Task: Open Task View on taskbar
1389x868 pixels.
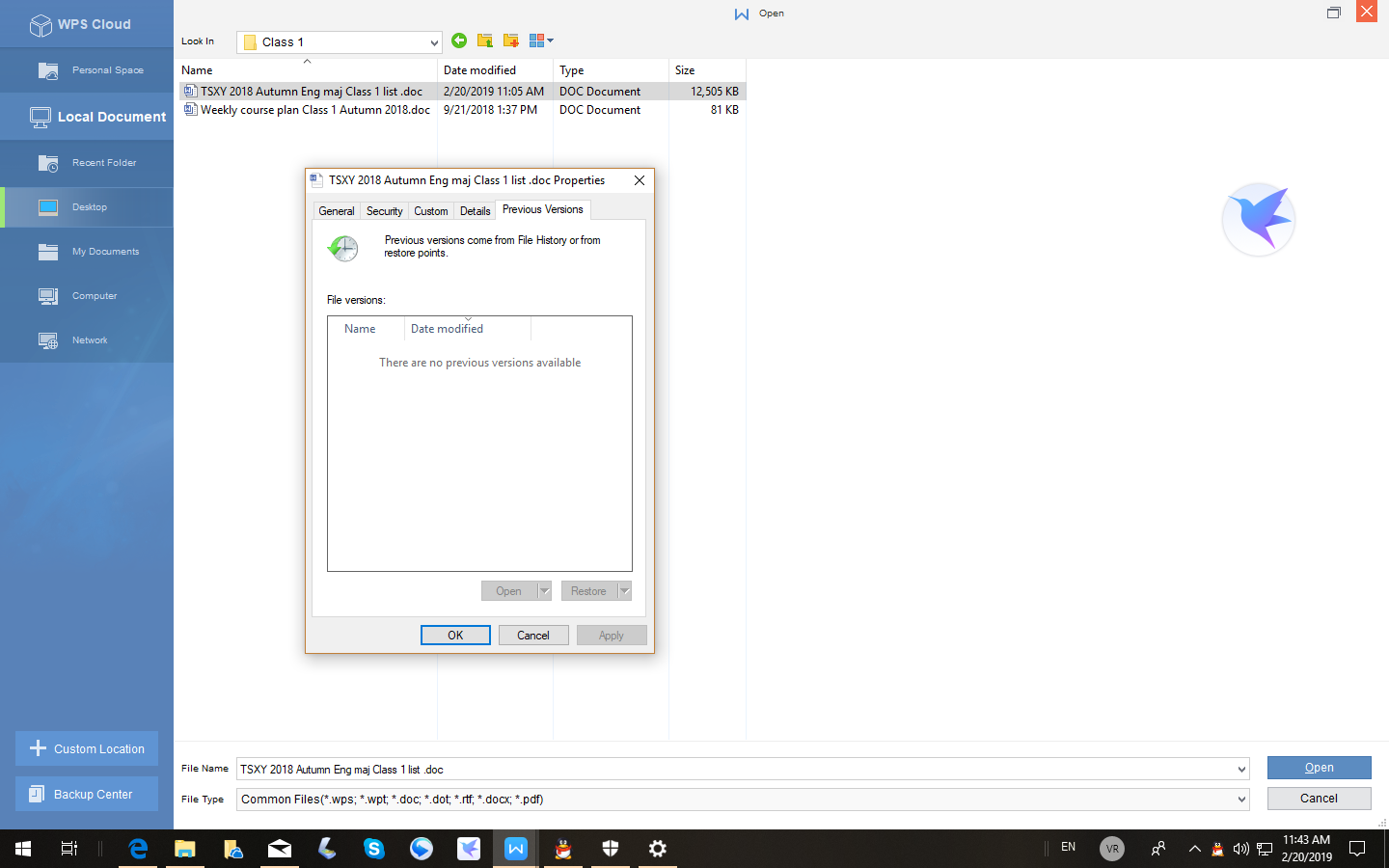Action: (x=69, y=849)
